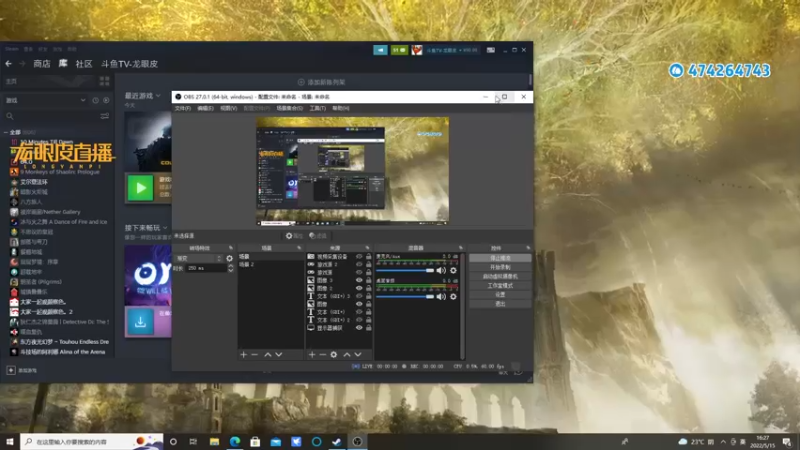Enable OBS 工作室模式 button
Viewport: 800px width, 450px height.
pos(500,286)
